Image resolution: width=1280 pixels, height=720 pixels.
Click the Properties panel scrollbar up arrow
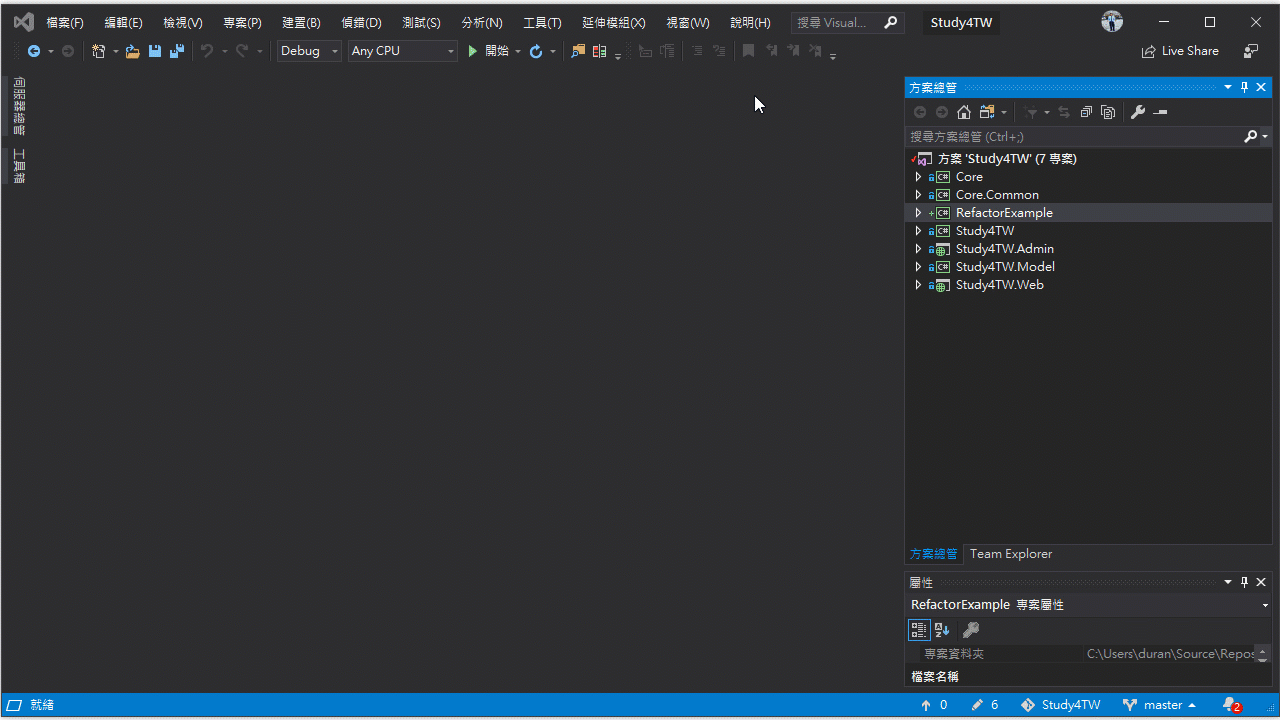click(1262, 649)
